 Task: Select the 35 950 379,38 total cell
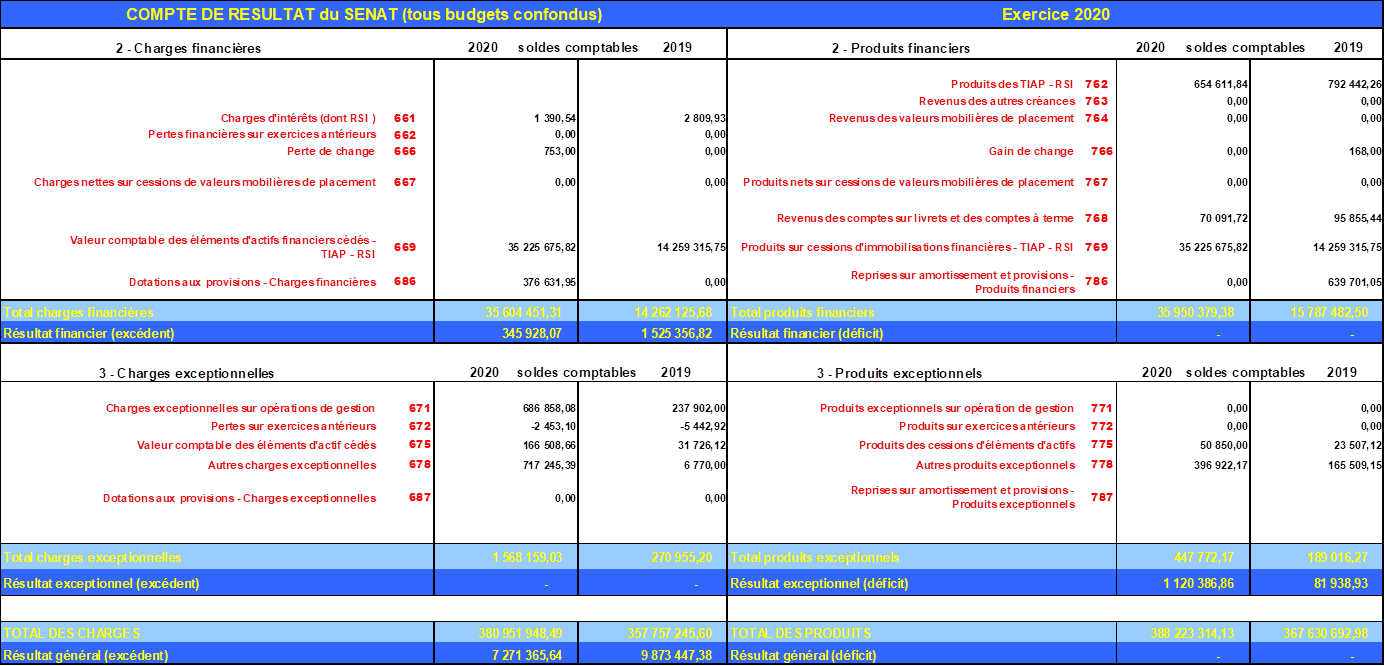pos(1182,313)
